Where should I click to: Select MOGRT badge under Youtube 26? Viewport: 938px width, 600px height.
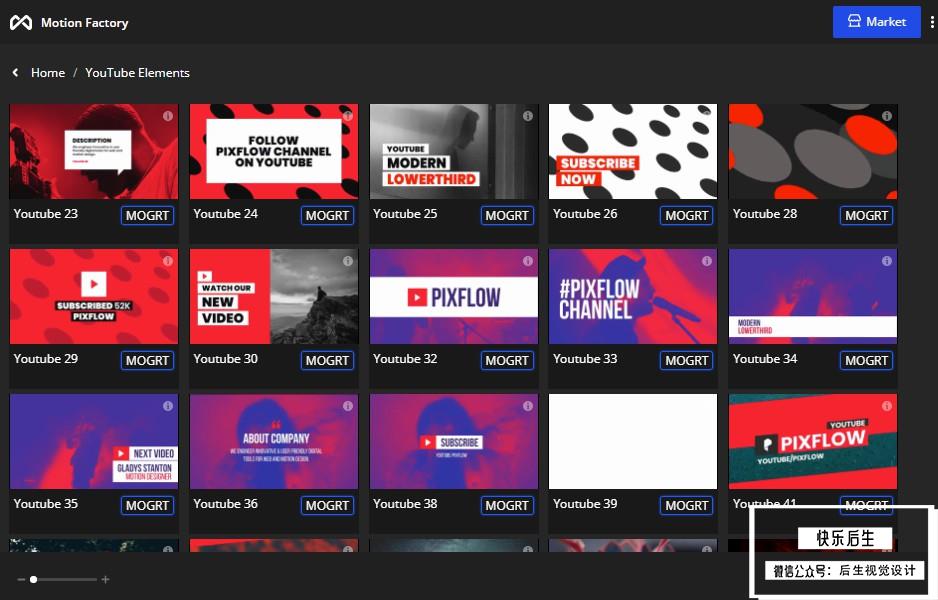point(687,215)
